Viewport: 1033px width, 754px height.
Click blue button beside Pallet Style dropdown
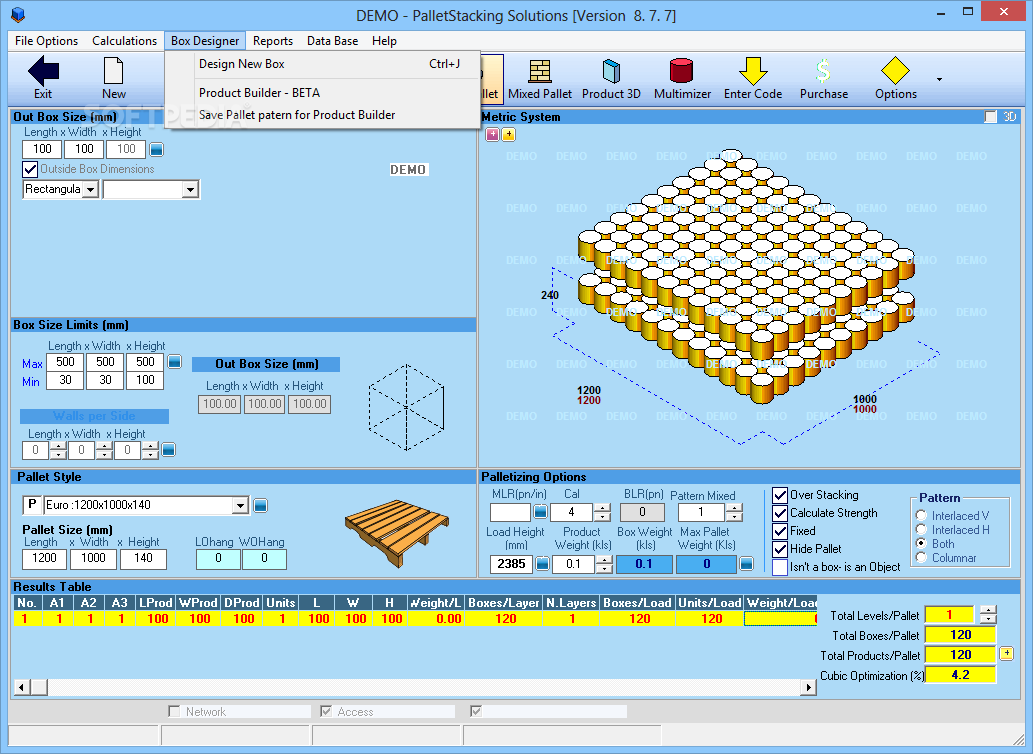[260, 505]
